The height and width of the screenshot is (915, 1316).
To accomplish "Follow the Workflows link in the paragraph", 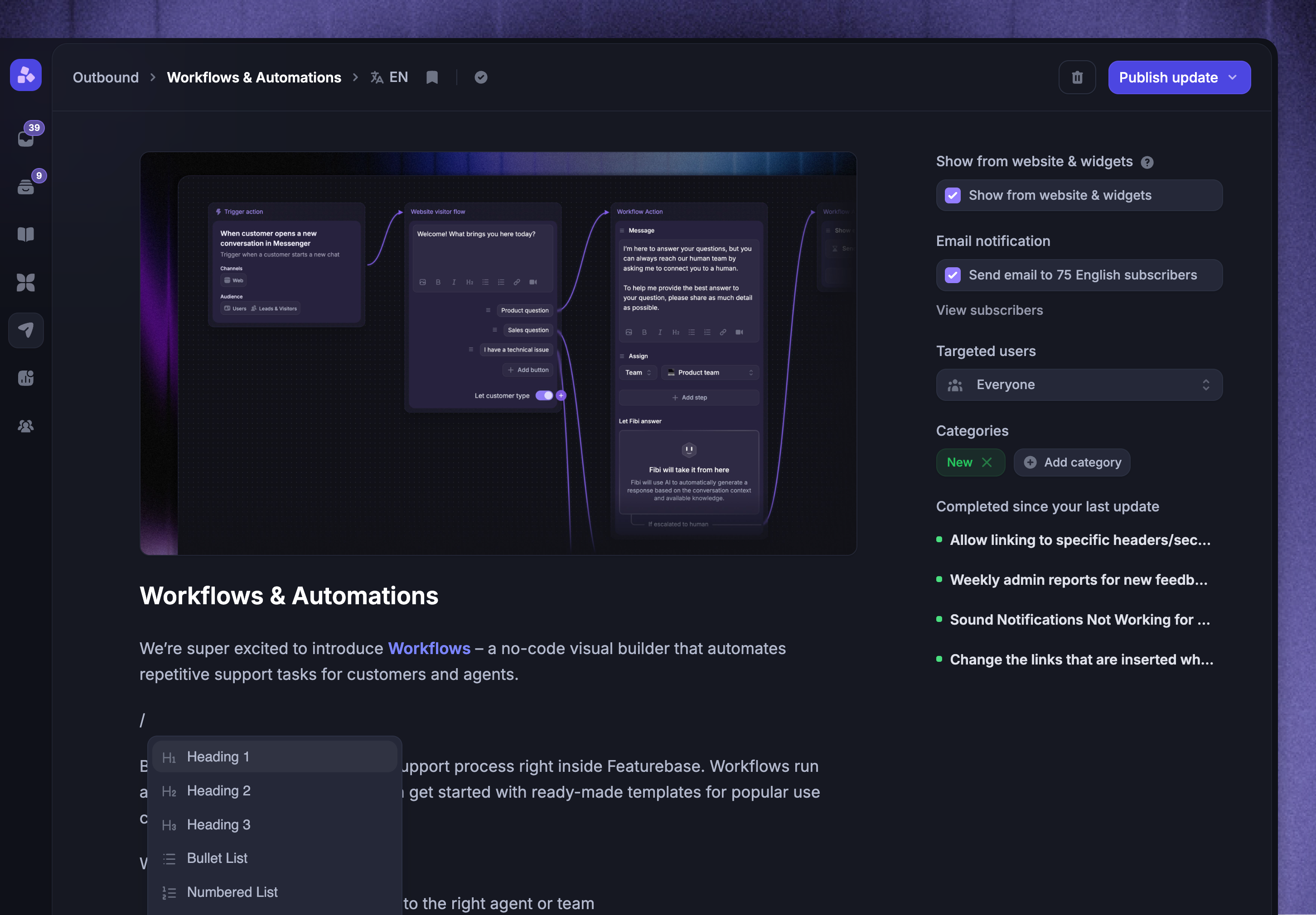I will click(429, 649).
